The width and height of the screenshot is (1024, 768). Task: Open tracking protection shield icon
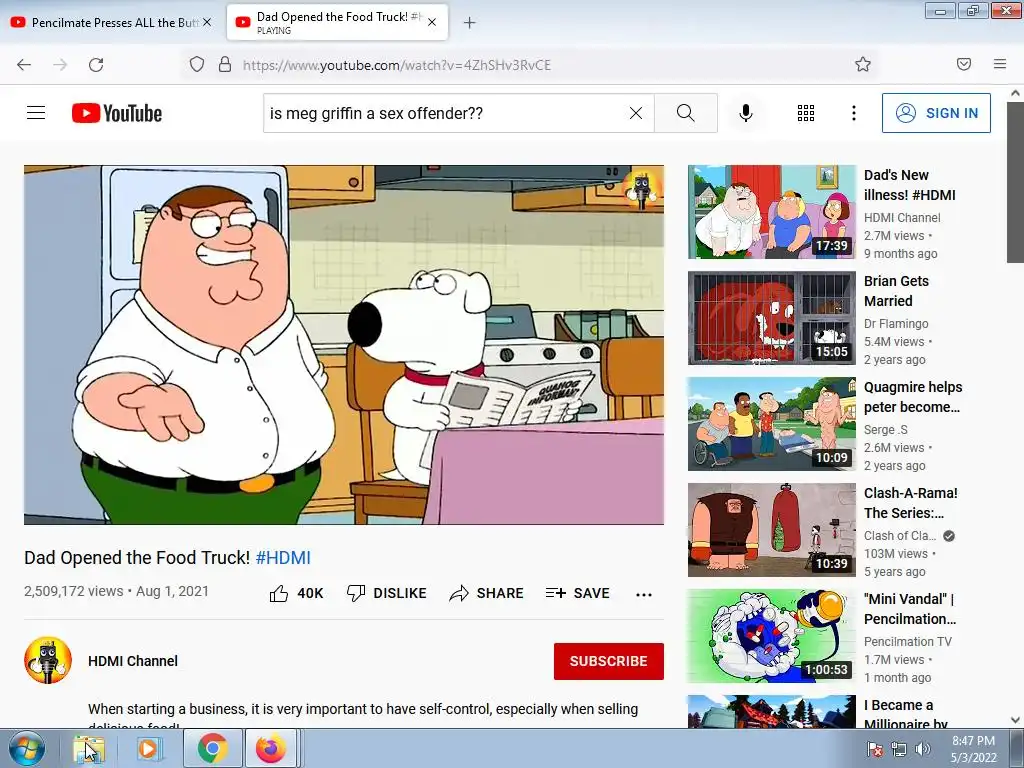(197, 65)
